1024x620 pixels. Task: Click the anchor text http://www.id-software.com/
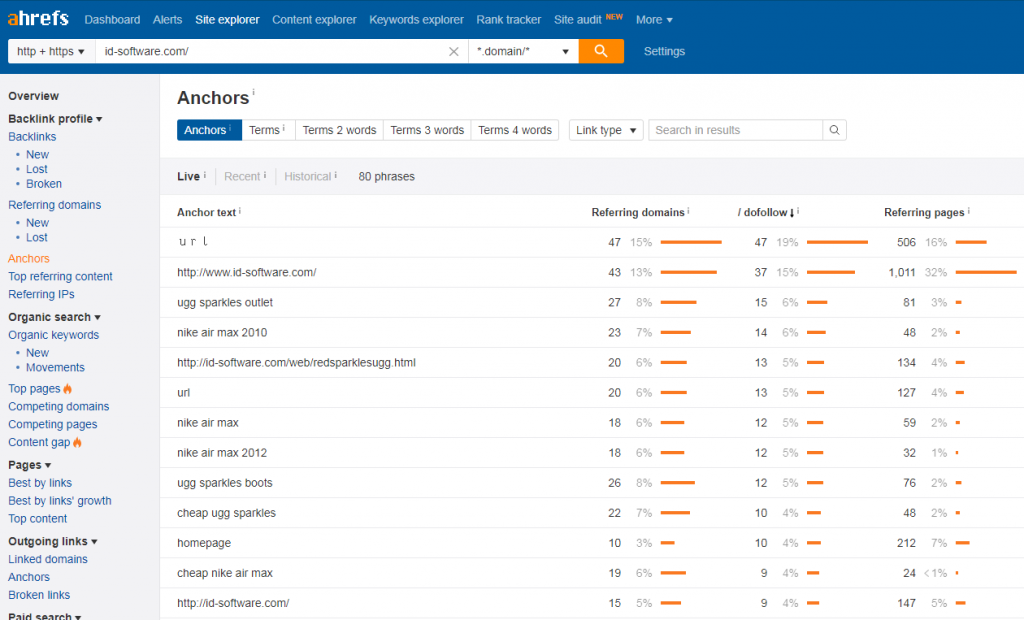click(246, 272)
